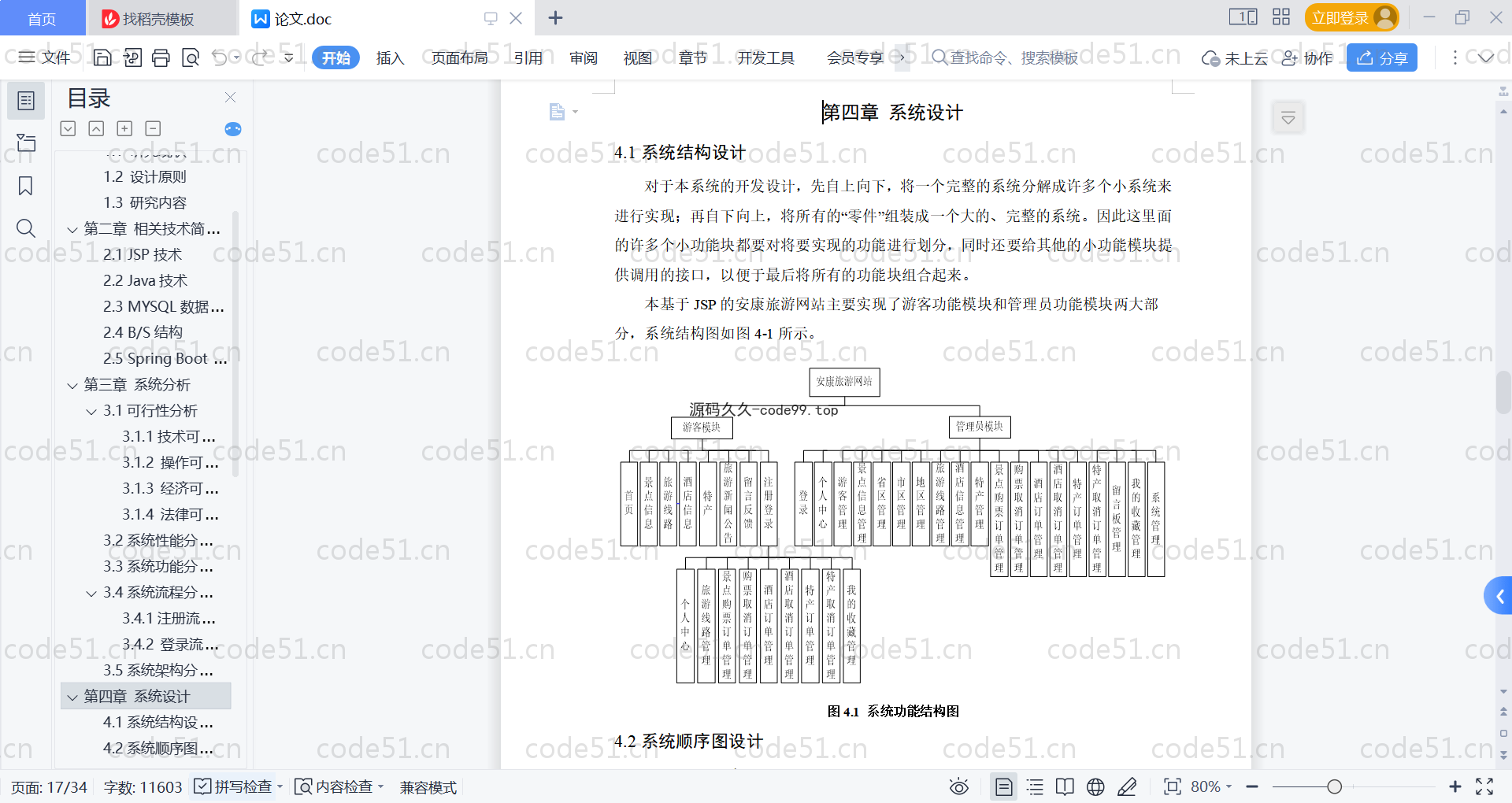Click the document page icon beside heading

coord(557,112)
